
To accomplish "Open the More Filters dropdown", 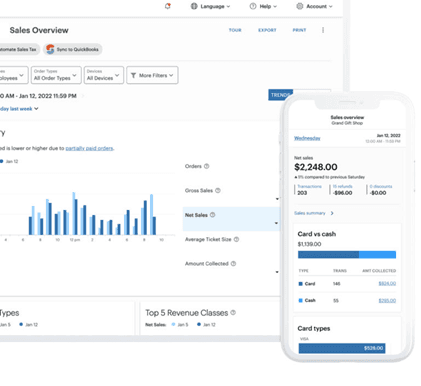I will pos(152,75).
